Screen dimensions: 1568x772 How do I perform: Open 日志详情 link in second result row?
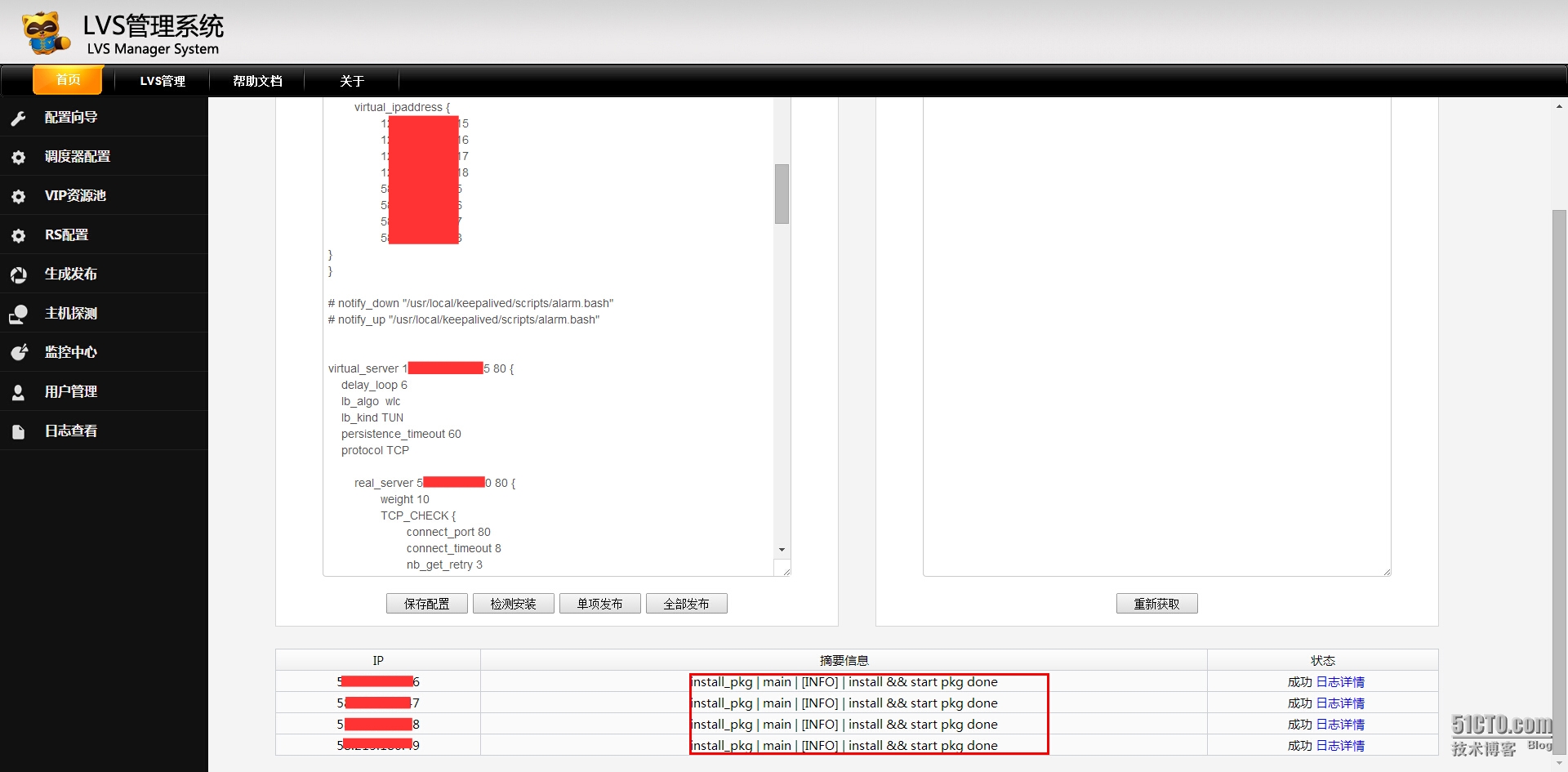[1340, 703]
